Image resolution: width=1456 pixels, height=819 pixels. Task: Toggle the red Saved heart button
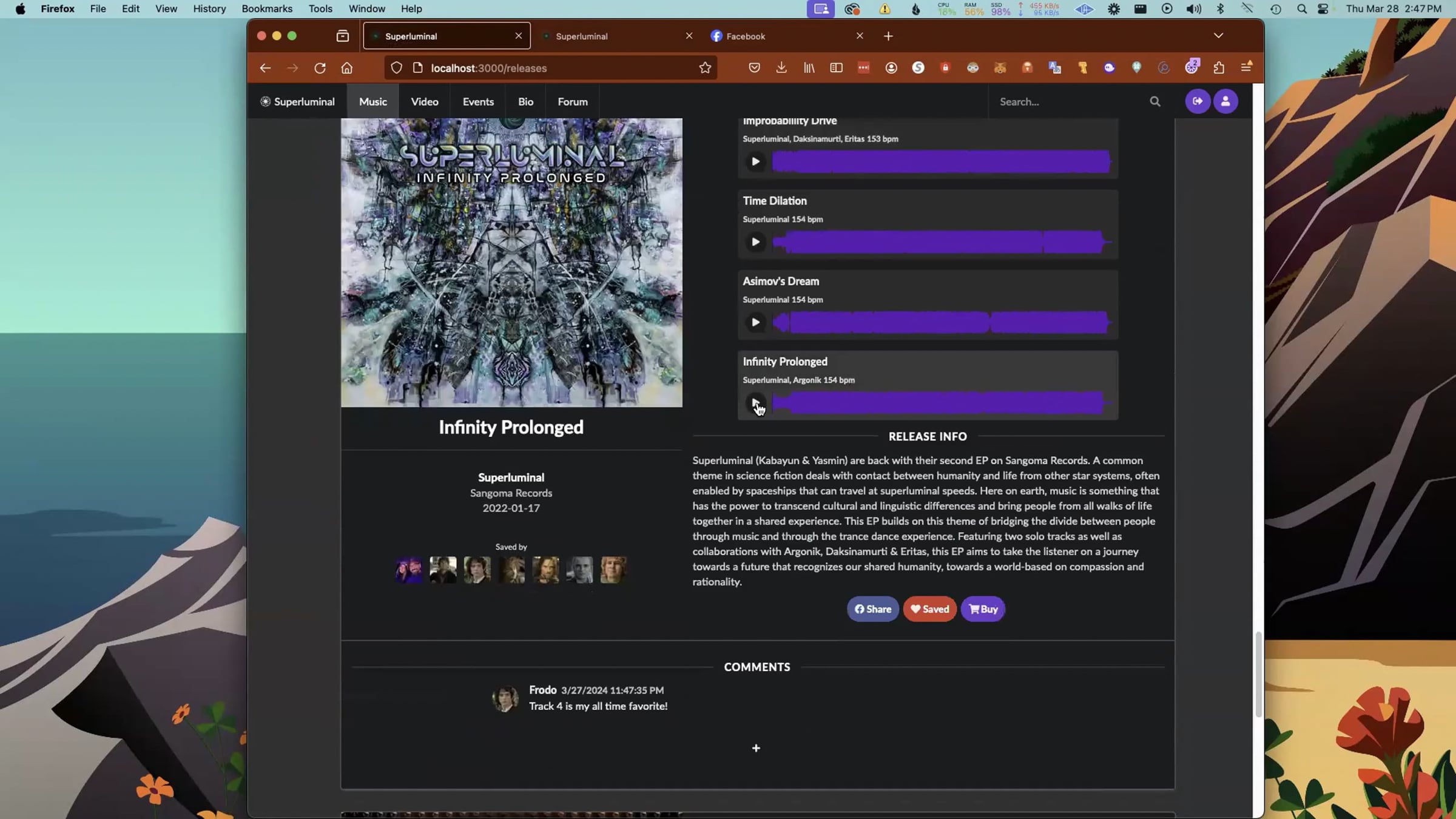[x=929, y=609]
